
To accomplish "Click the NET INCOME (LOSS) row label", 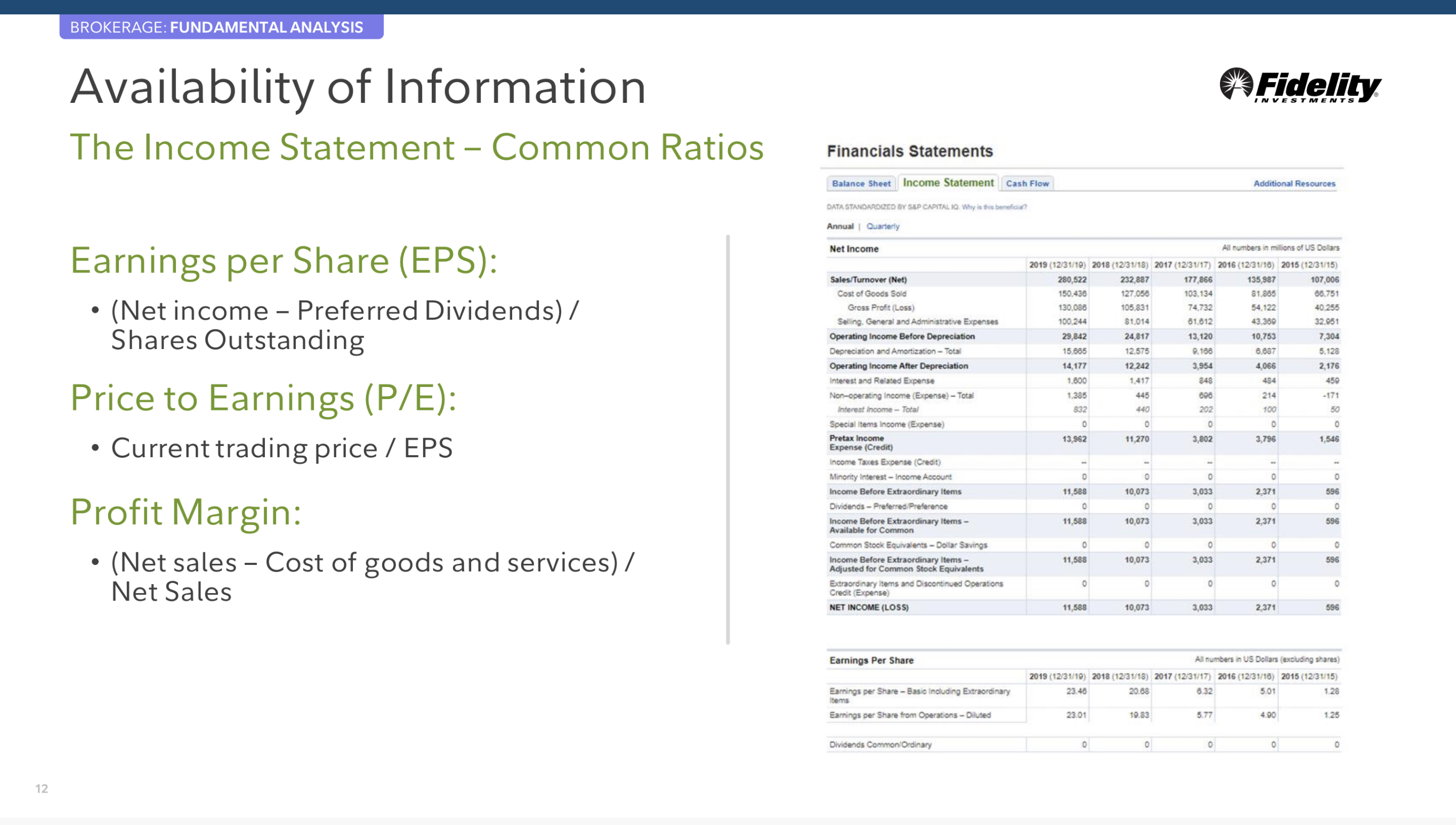I will (x=869, y=607).
